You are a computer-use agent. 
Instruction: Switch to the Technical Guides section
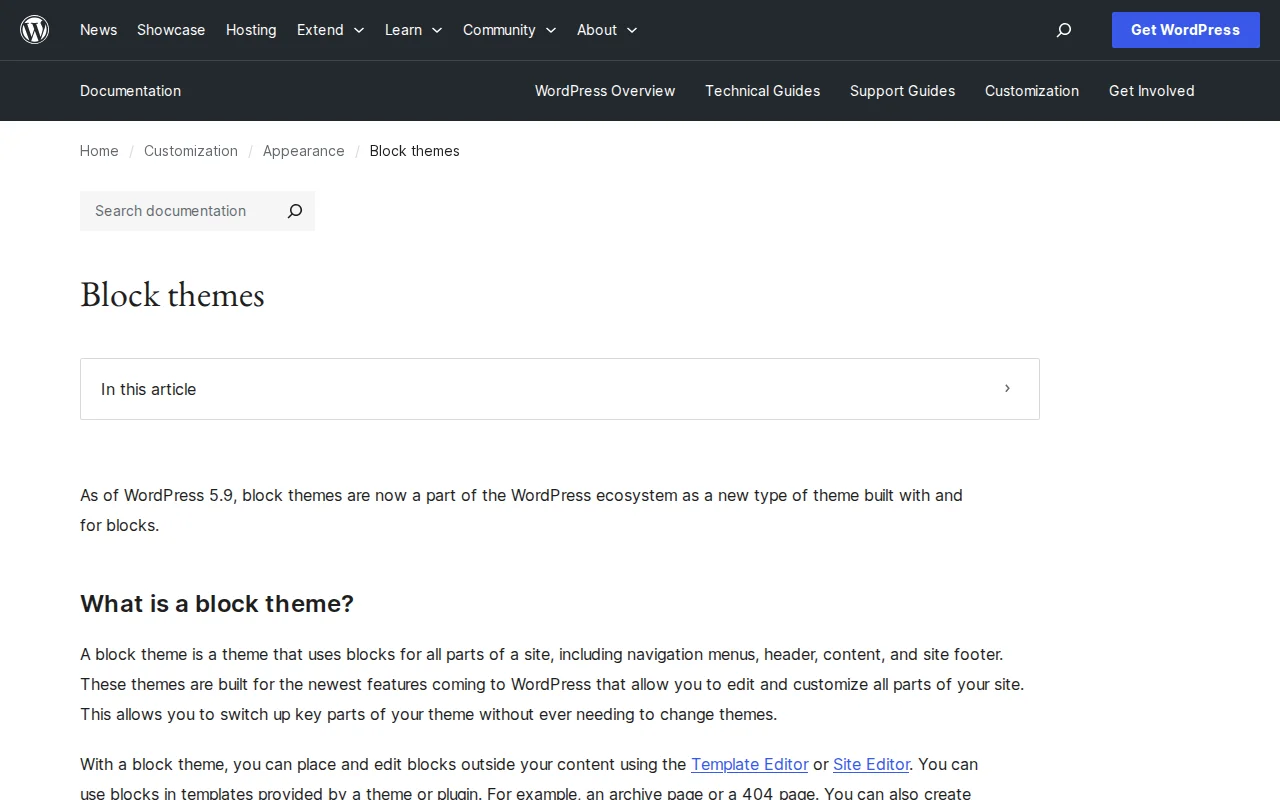click(762, 91)
